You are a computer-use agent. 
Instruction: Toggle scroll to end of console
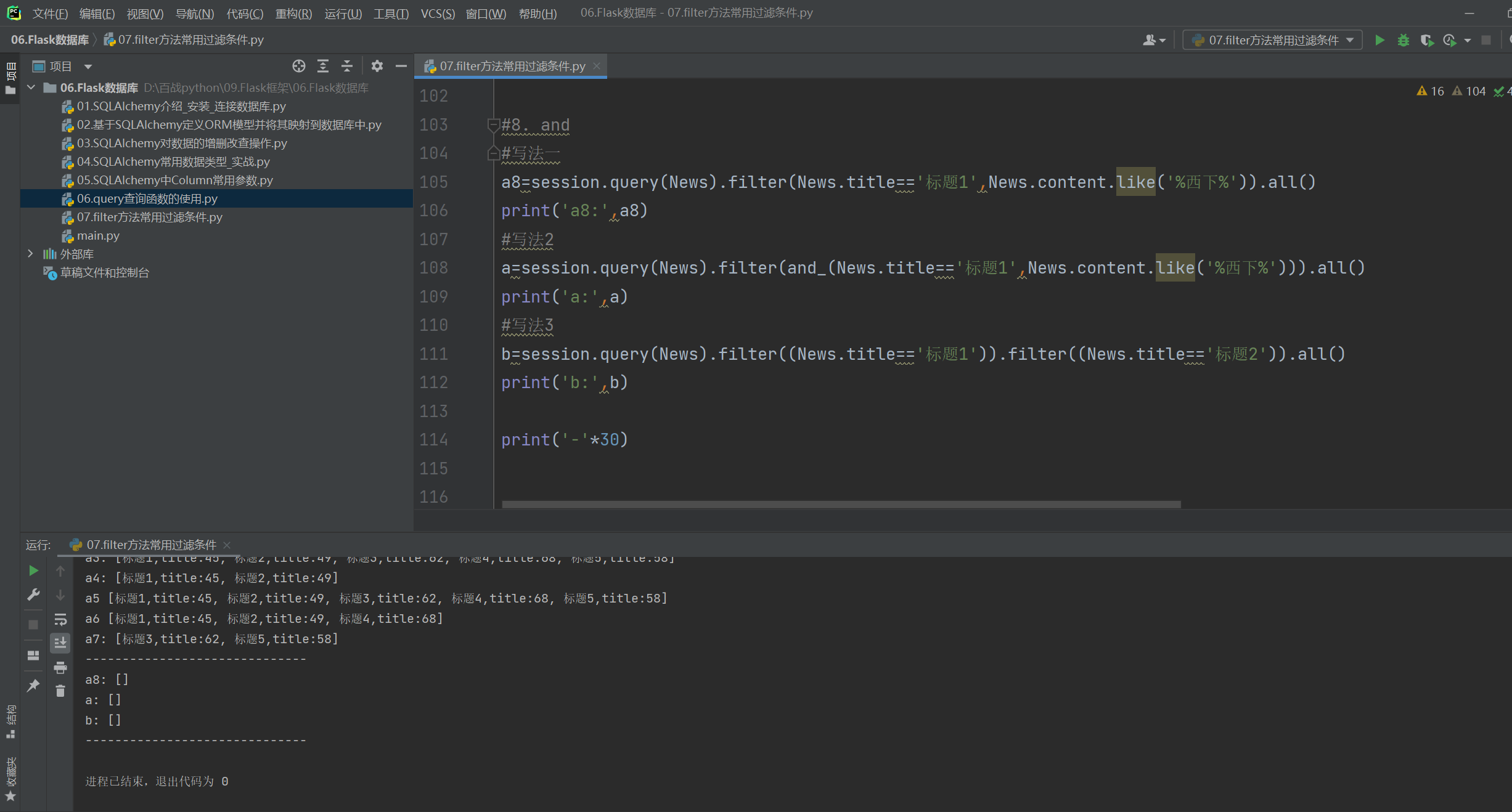click(60, 643)
